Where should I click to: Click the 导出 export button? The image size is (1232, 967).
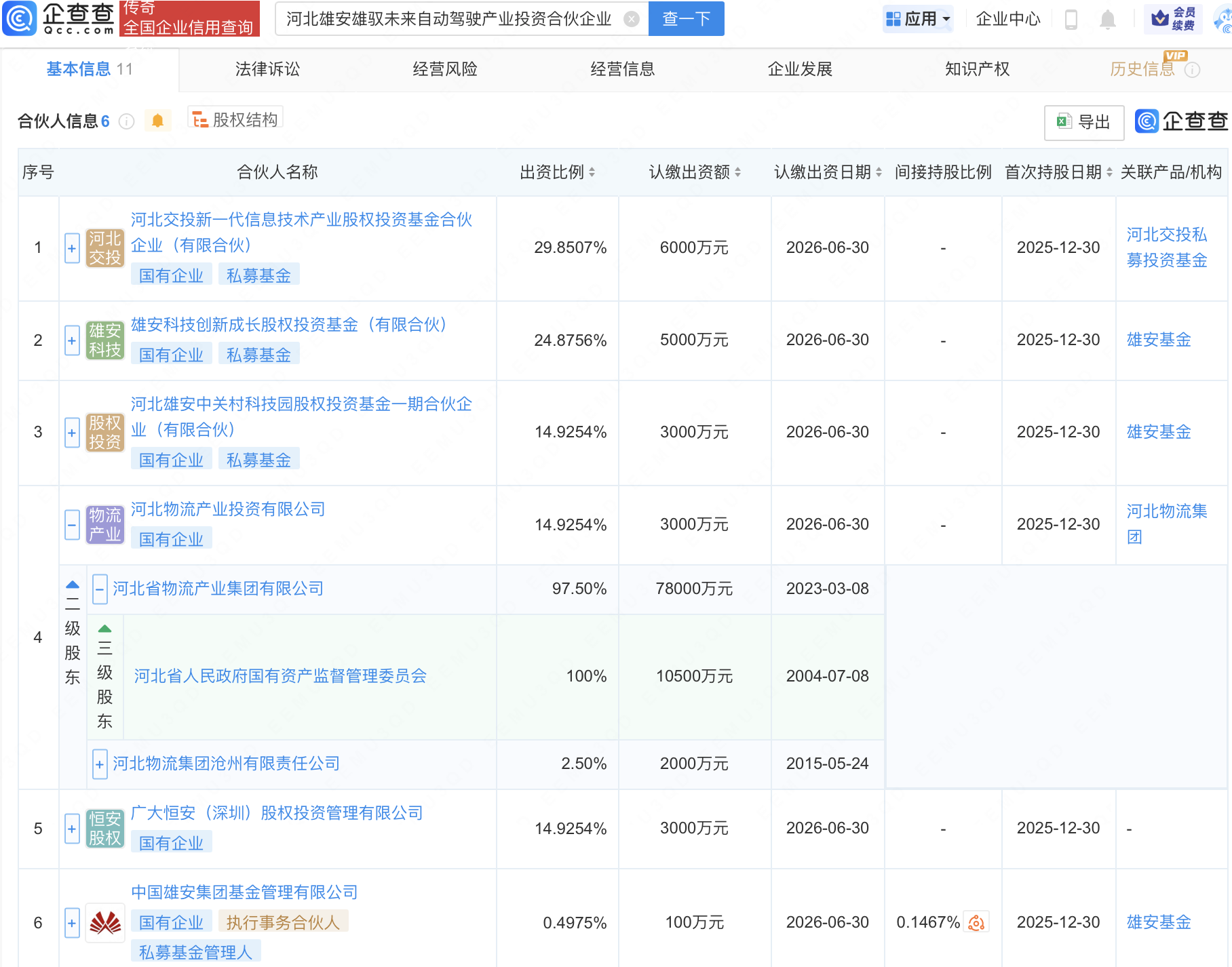click(1083, 122)
